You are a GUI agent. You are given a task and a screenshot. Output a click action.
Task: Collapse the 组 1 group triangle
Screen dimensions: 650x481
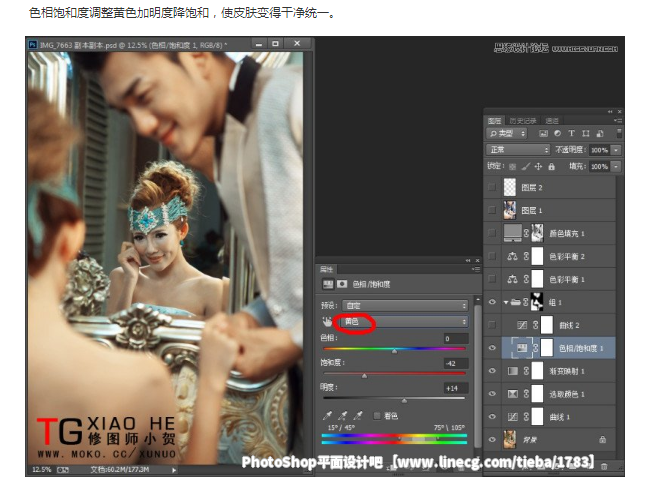(x=506, y=302)
